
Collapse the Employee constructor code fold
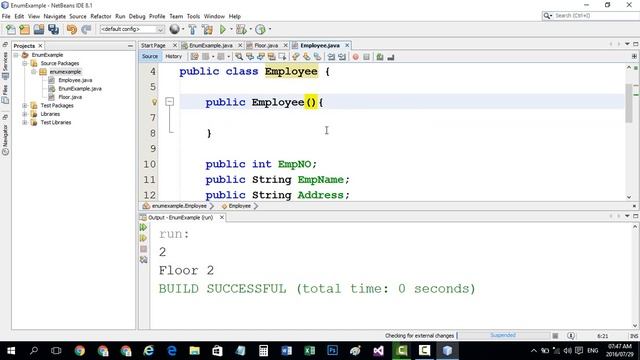pos(169,102)
